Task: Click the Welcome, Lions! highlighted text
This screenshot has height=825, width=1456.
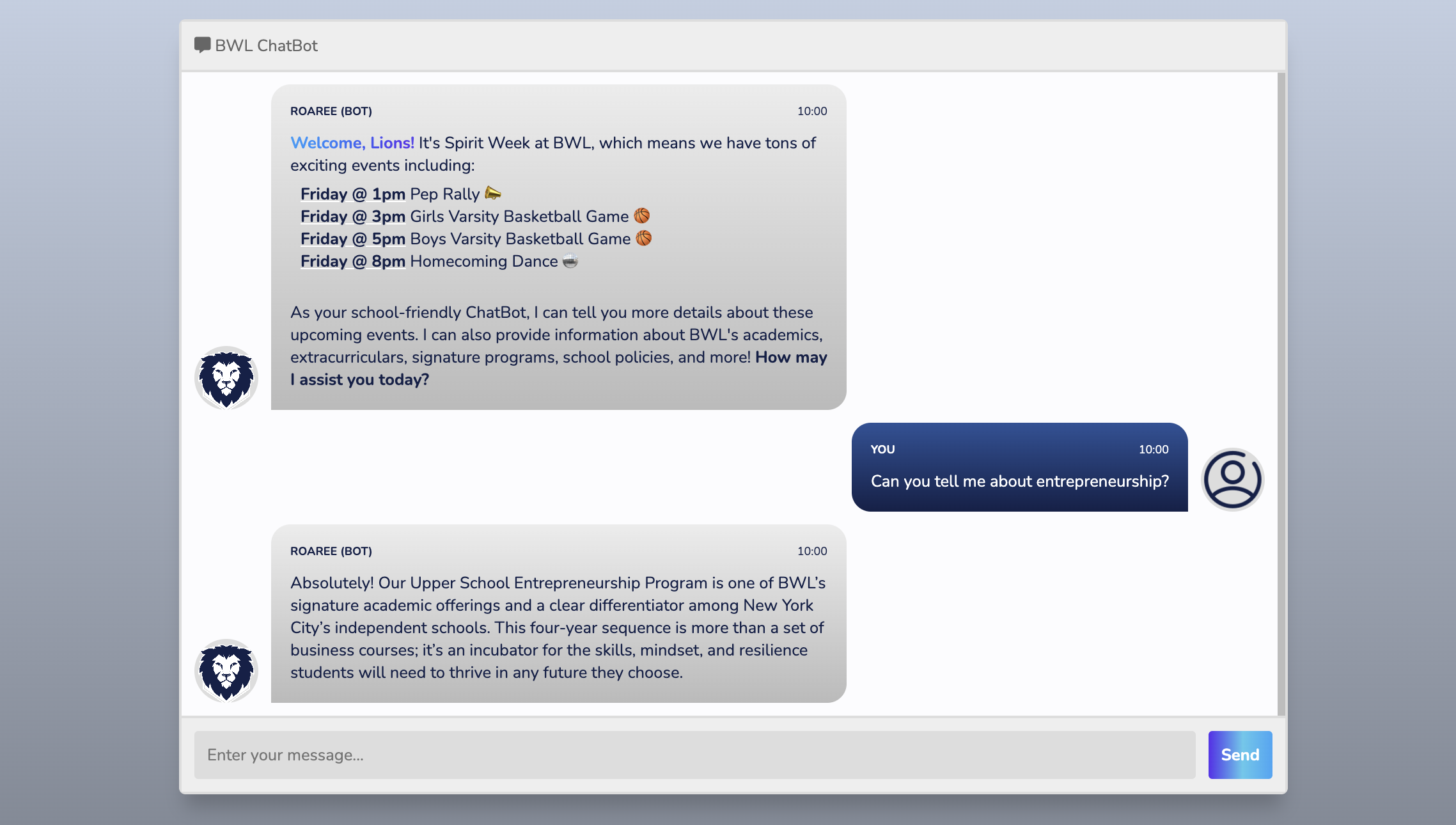Action: (x=352, y=143)
